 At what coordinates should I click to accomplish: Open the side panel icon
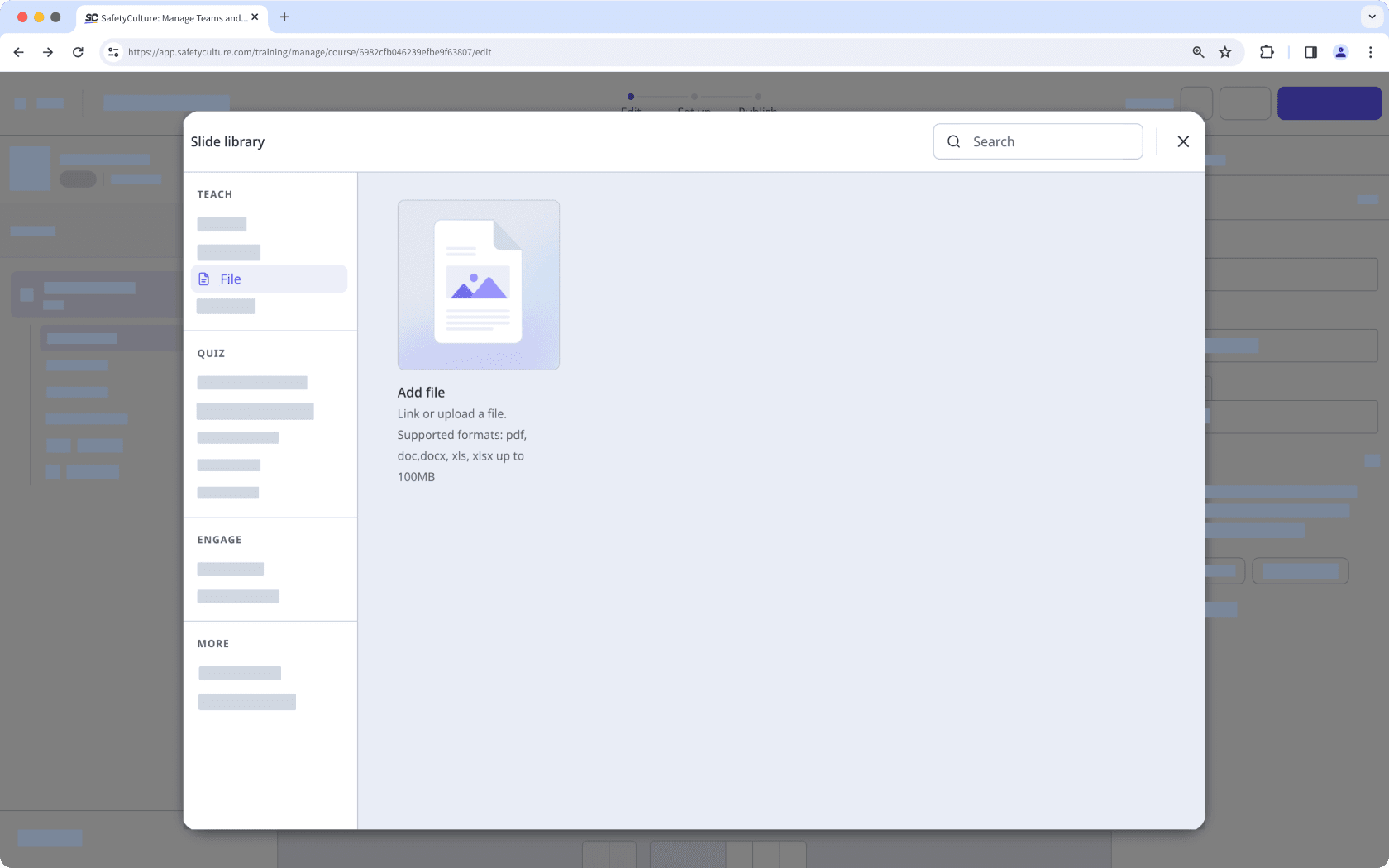tap(1310, 51)
